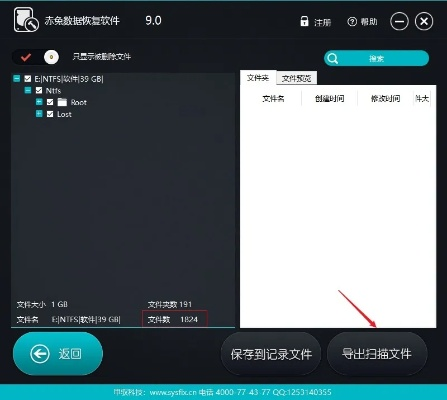Uncheck the E:|NTFS|软件|39 GB| checkbox
The image size is (447, 400).
click(28, 79)
